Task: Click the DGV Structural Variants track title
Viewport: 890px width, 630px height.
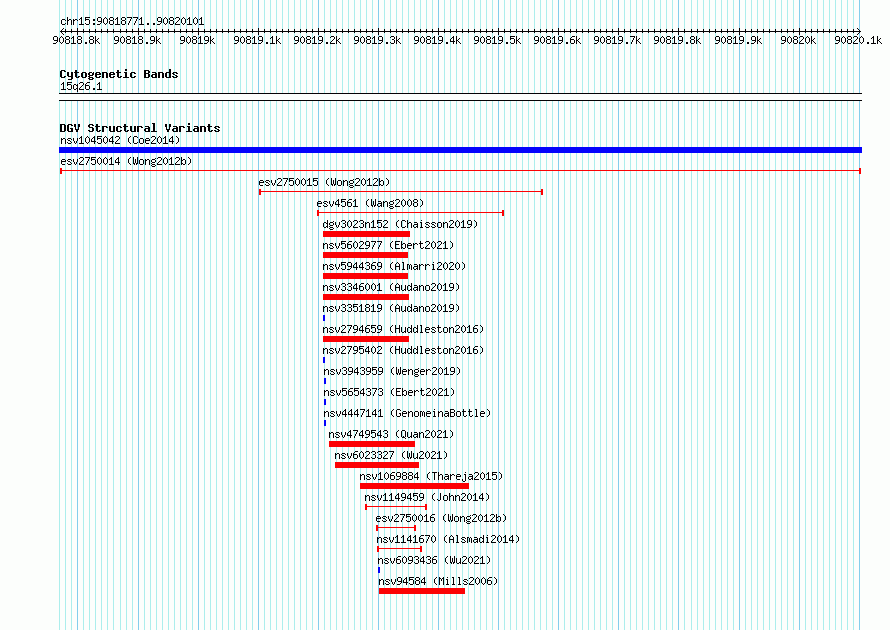Action: click(x=140, y=128)
